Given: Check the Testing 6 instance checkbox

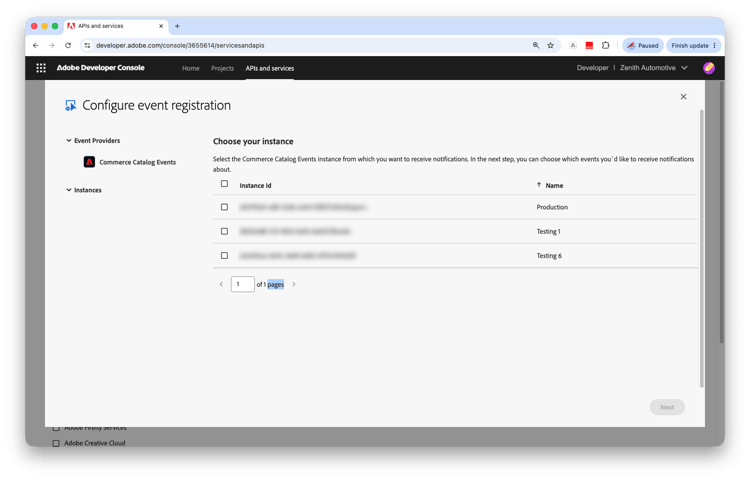Looking at the screenshot, I should (x=224, y=256).
